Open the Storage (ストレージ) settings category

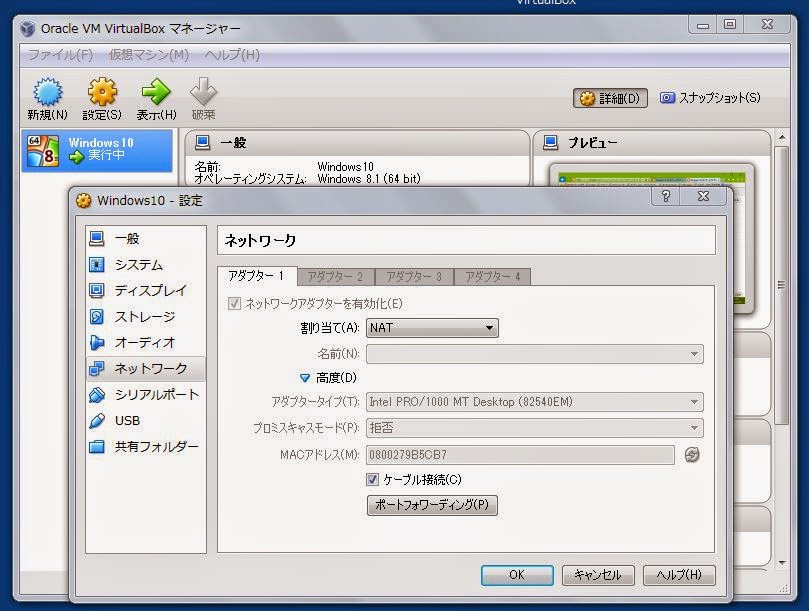point(145,316)
